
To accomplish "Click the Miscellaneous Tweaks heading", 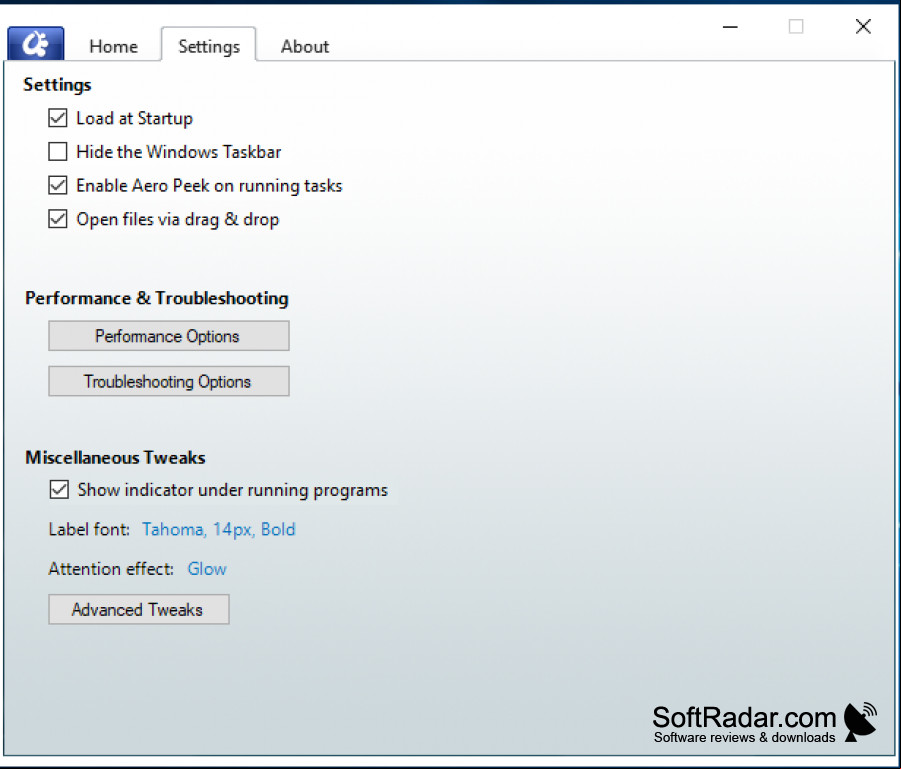I will 115,457.
